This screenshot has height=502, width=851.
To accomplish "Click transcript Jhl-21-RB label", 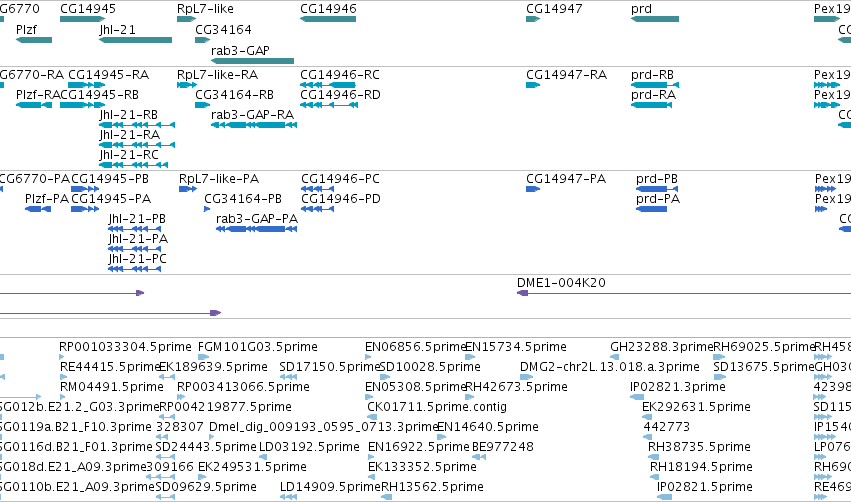I will [129, 115].
